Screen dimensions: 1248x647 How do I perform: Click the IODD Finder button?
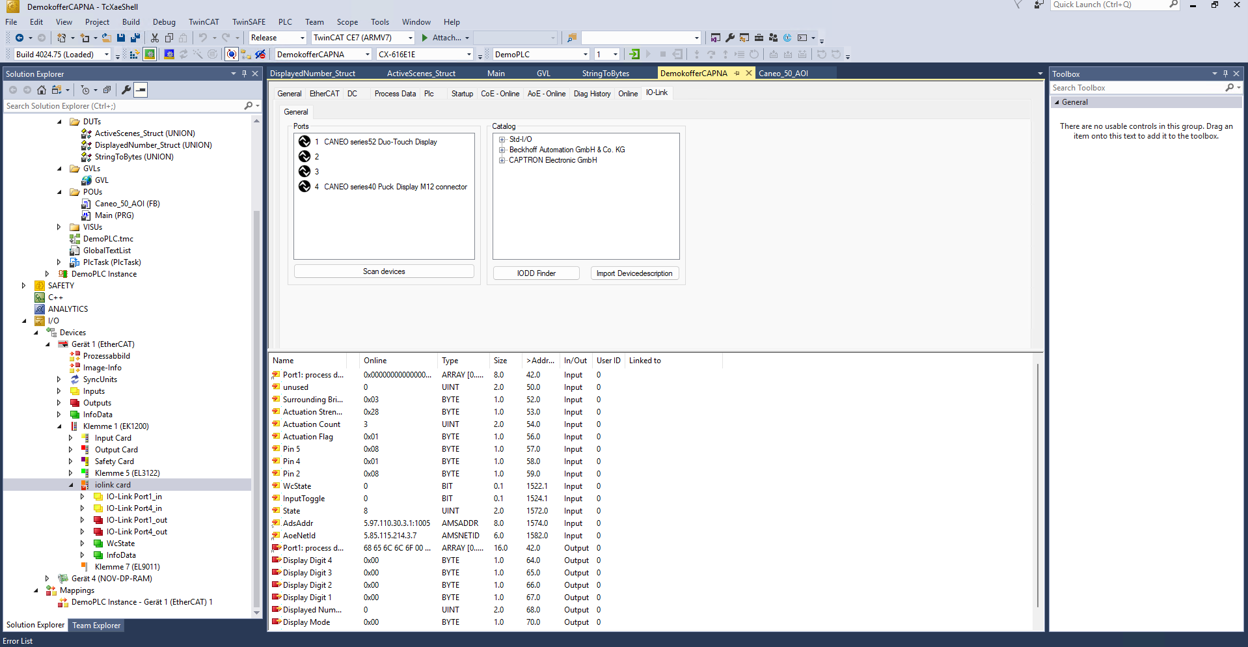tap(536, 273)
